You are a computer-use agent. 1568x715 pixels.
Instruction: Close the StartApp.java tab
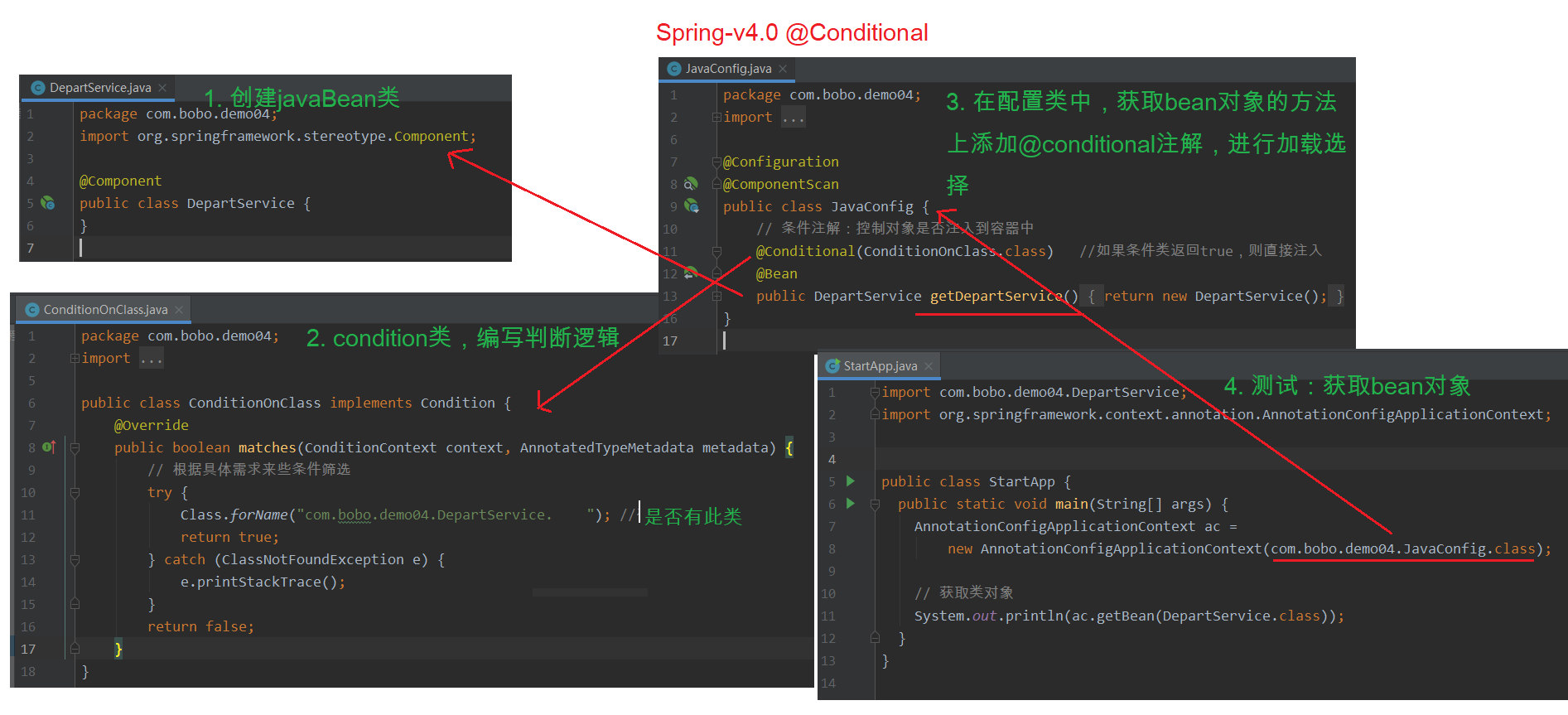[929, 366]
